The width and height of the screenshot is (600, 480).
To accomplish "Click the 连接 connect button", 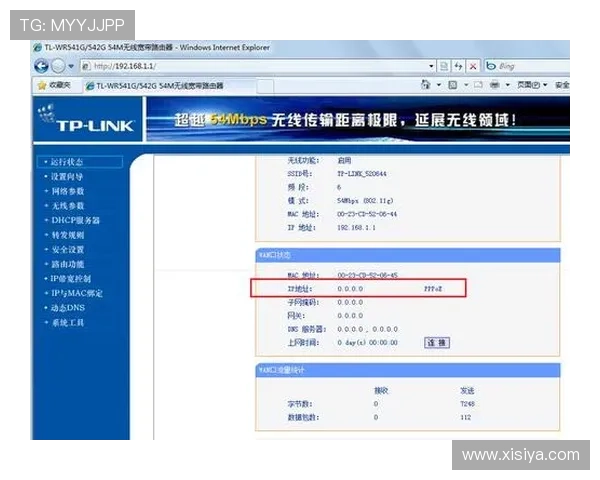I will pyautogui.click(x=437, y=343).
